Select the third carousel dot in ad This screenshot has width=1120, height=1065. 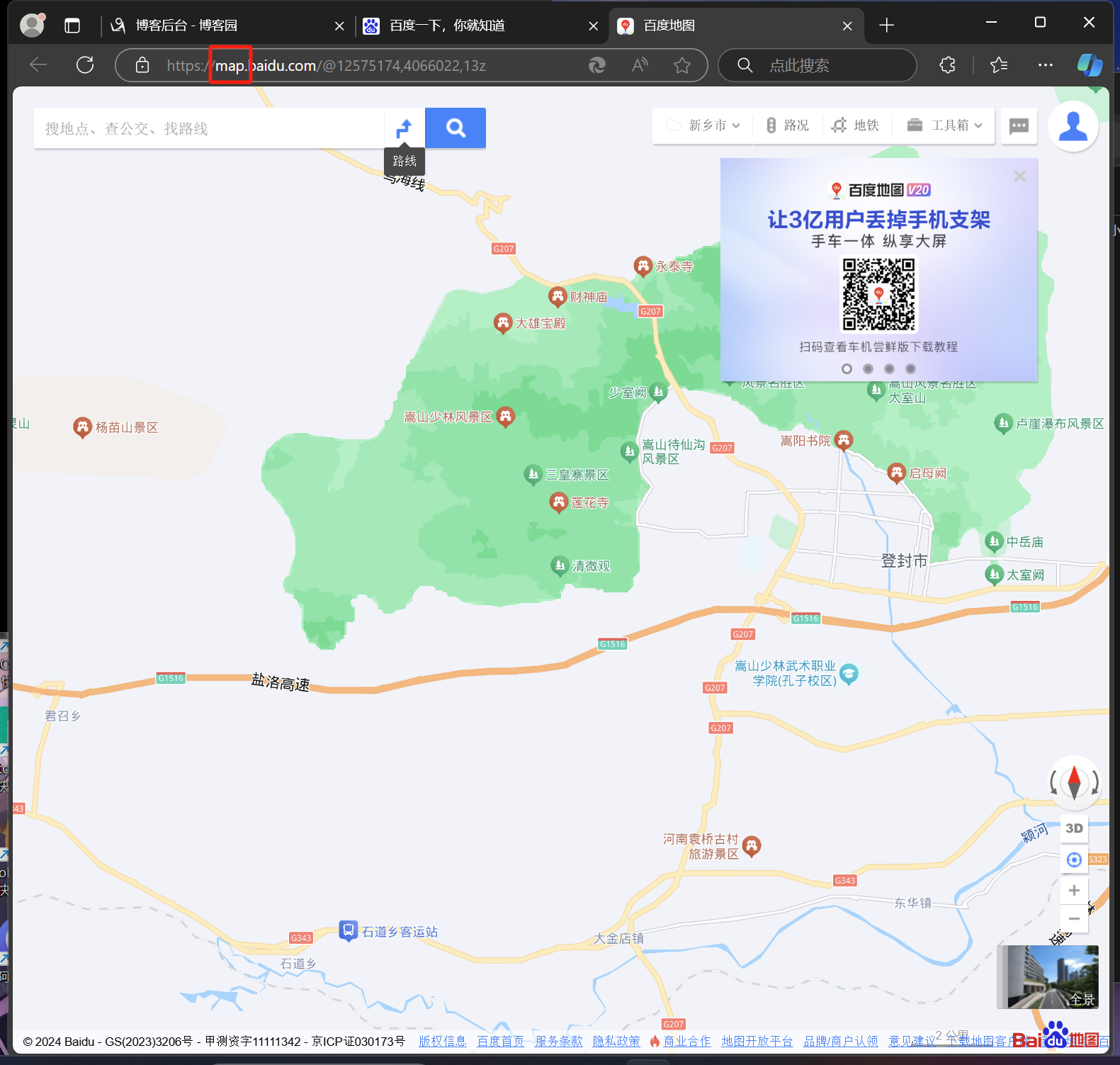click(x=889, y=368)
